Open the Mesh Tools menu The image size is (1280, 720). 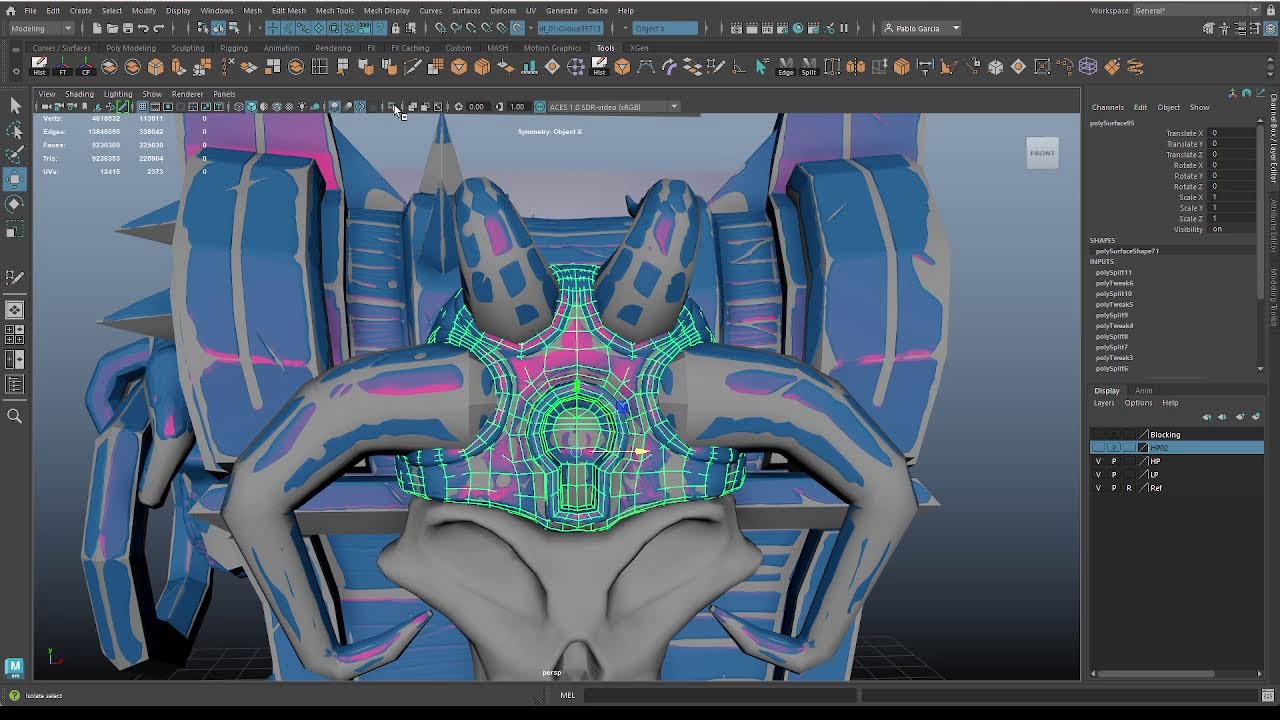334,10
